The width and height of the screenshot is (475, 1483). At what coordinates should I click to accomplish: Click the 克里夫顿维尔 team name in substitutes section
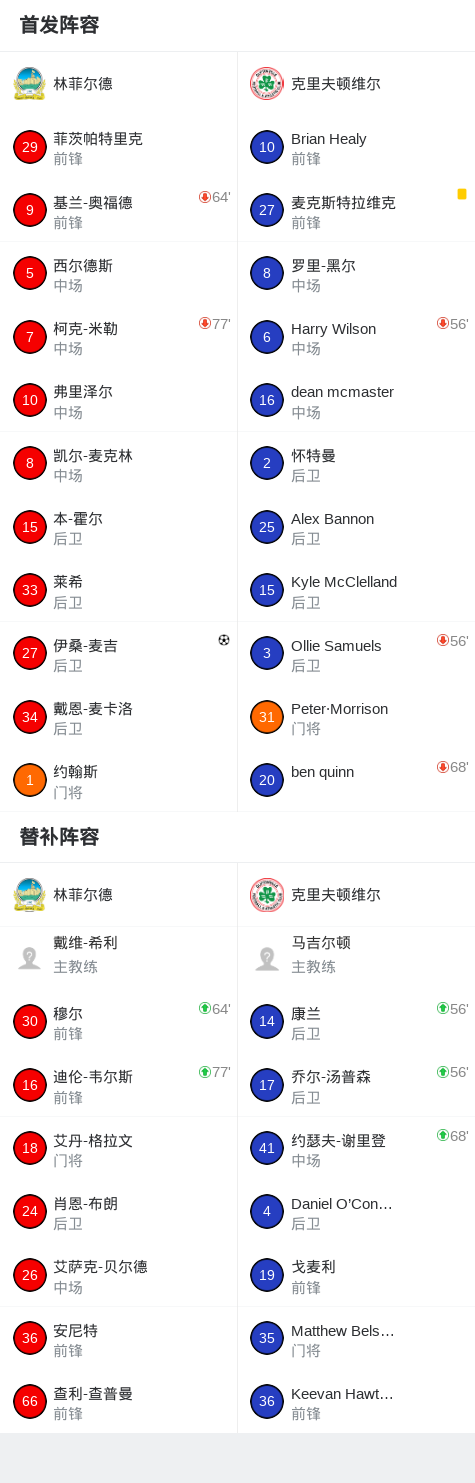click(x=336, y=895)
